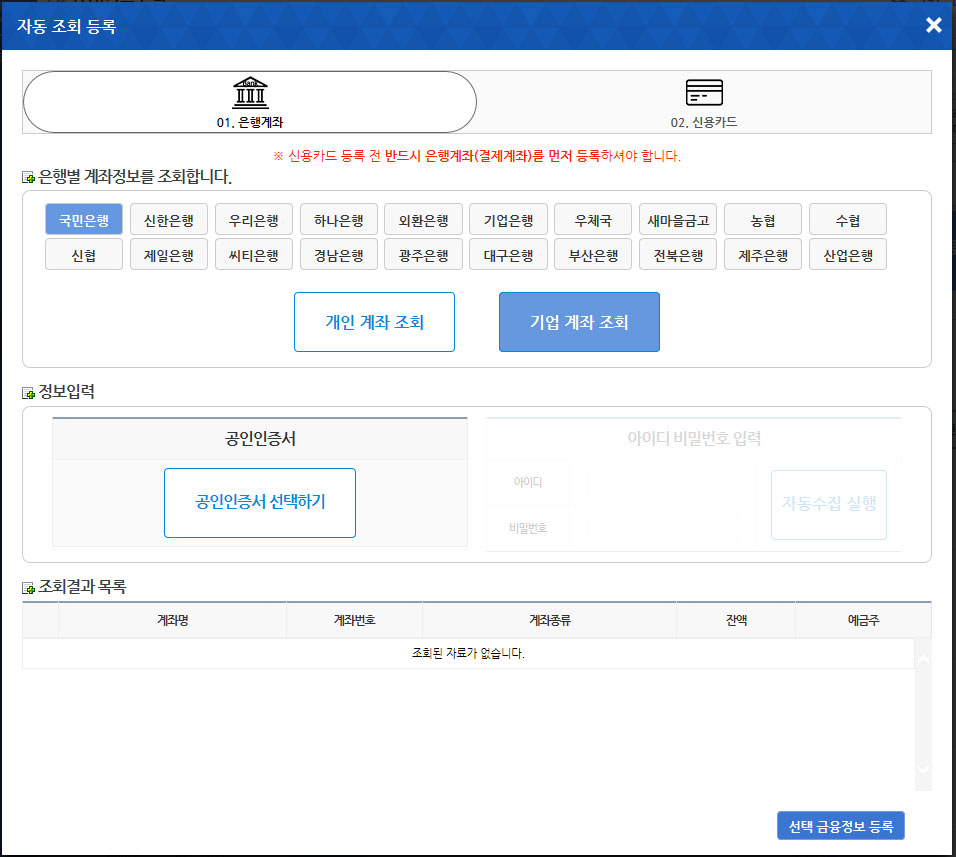Focus the 비밀번호 input field
Viewport: 956px width, 857px height.
662,528
